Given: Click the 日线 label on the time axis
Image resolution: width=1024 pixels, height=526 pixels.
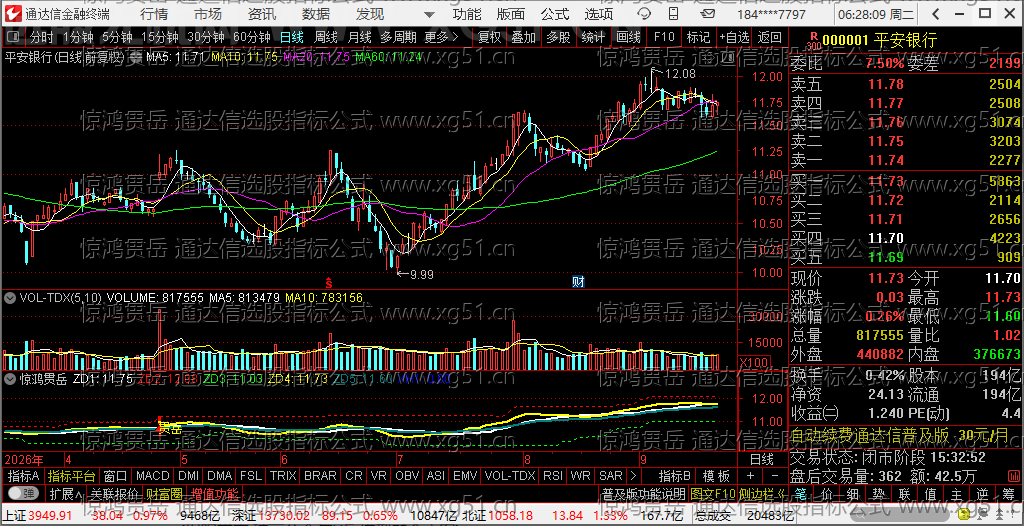Looking at the screenshot, I should tap(762, 458).
